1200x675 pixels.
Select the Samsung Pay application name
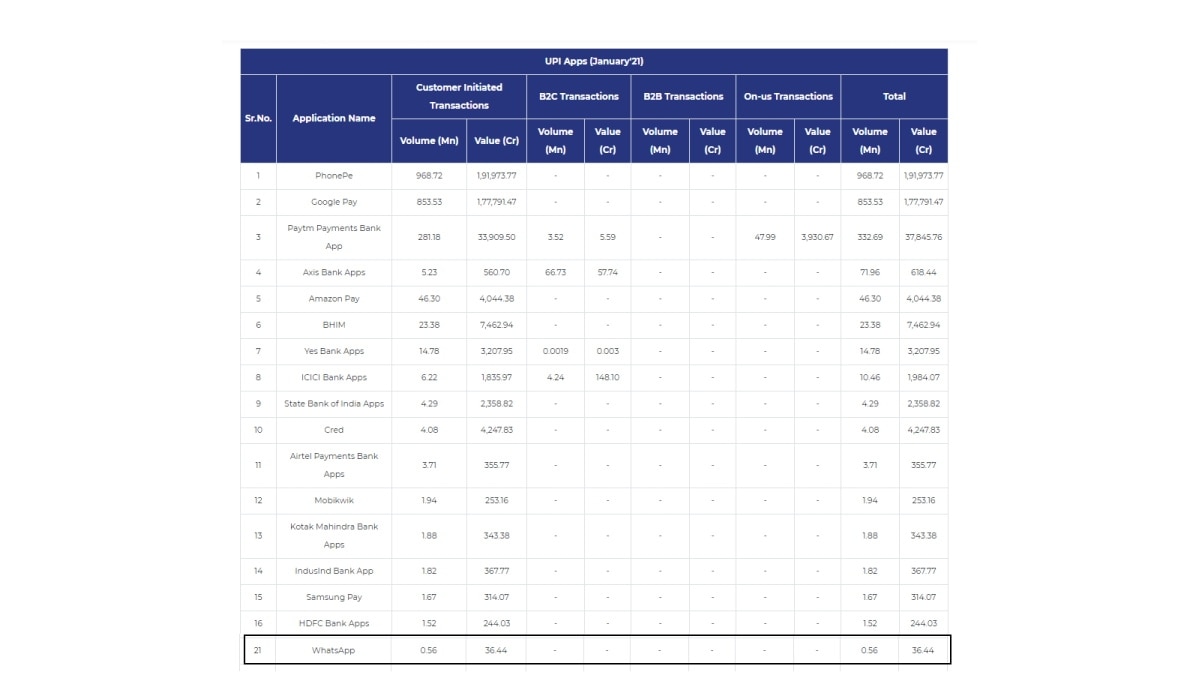(x=334, y=597)
